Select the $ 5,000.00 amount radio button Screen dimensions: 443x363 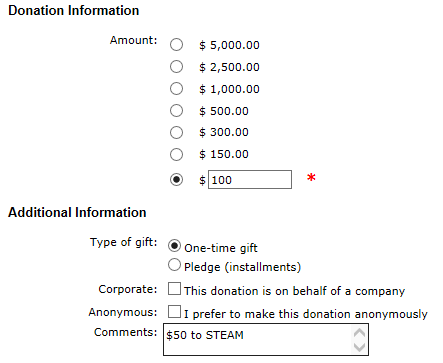[x=176, y=45]
